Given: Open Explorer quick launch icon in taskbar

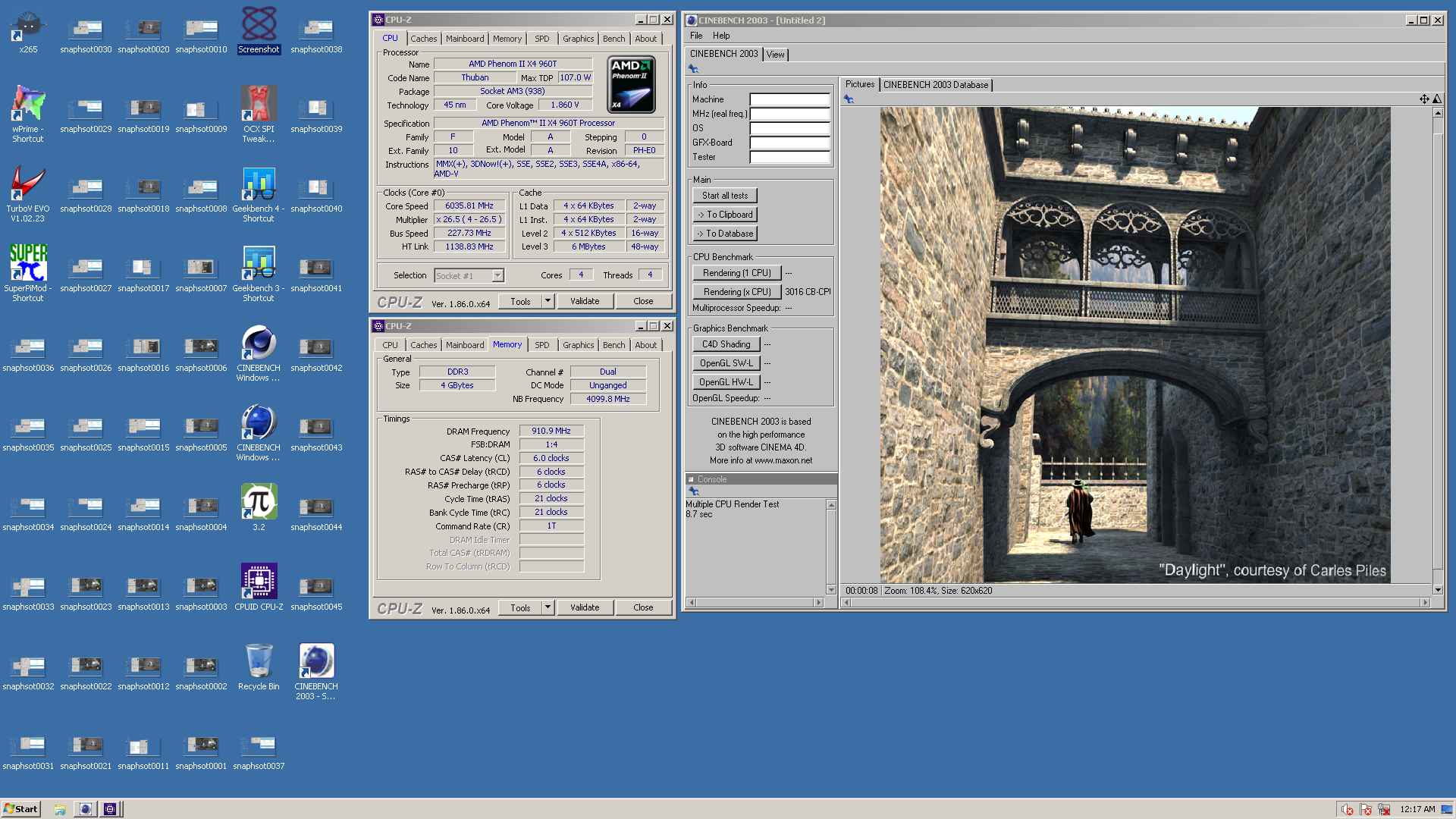Looking at the screenshot, I should (x=60, y=809).
